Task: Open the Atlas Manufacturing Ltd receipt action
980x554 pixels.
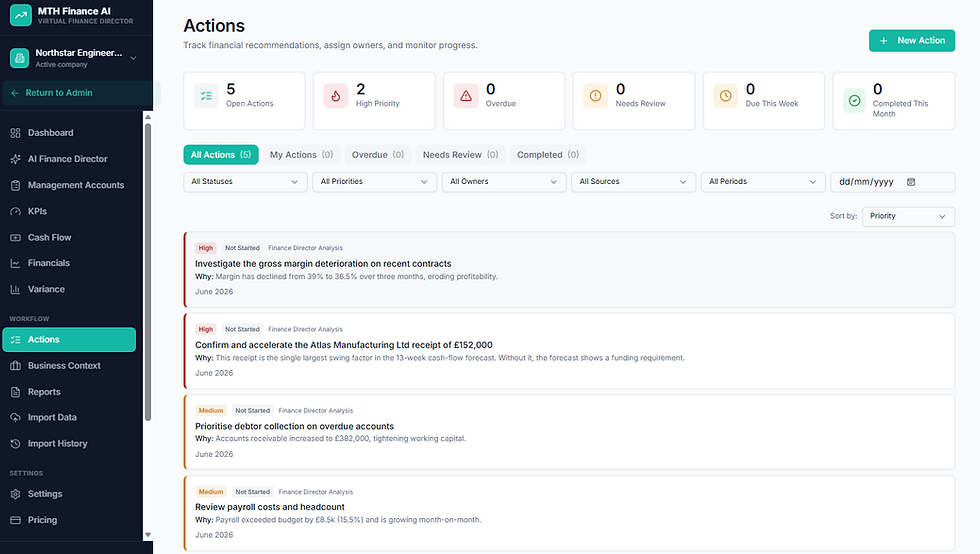Action: [569, 351]
